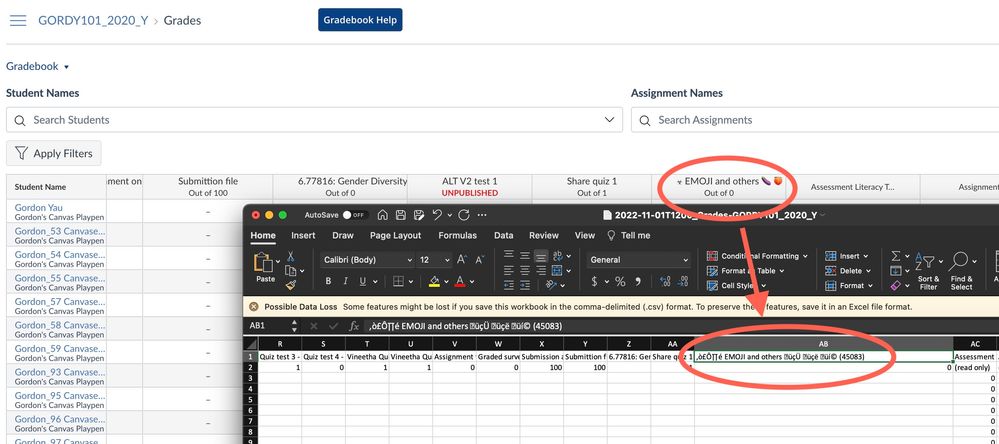Click the Gradebook Help button
This screenshot has height=444, width=999.
pyautogui.click(x=360, y=20)
